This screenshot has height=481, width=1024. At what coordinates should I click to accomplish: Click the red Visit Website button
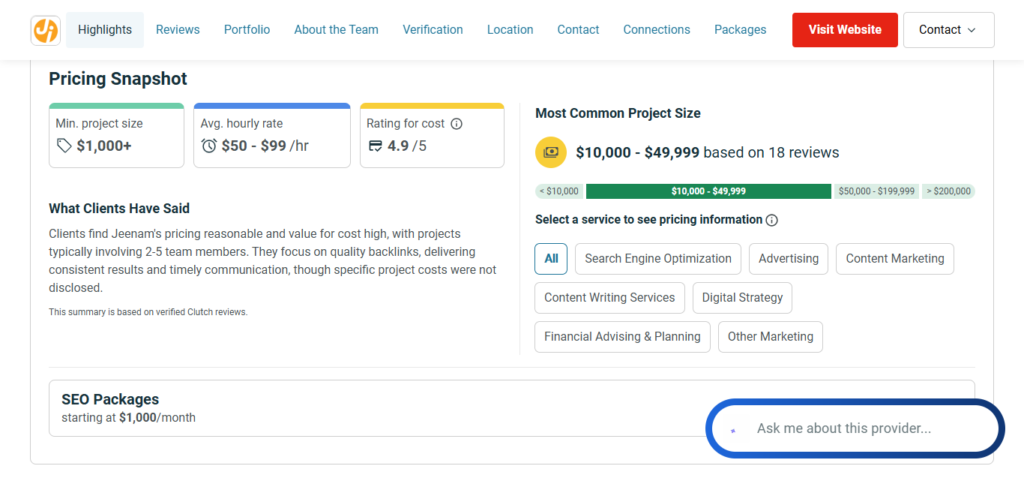(845, 30)
